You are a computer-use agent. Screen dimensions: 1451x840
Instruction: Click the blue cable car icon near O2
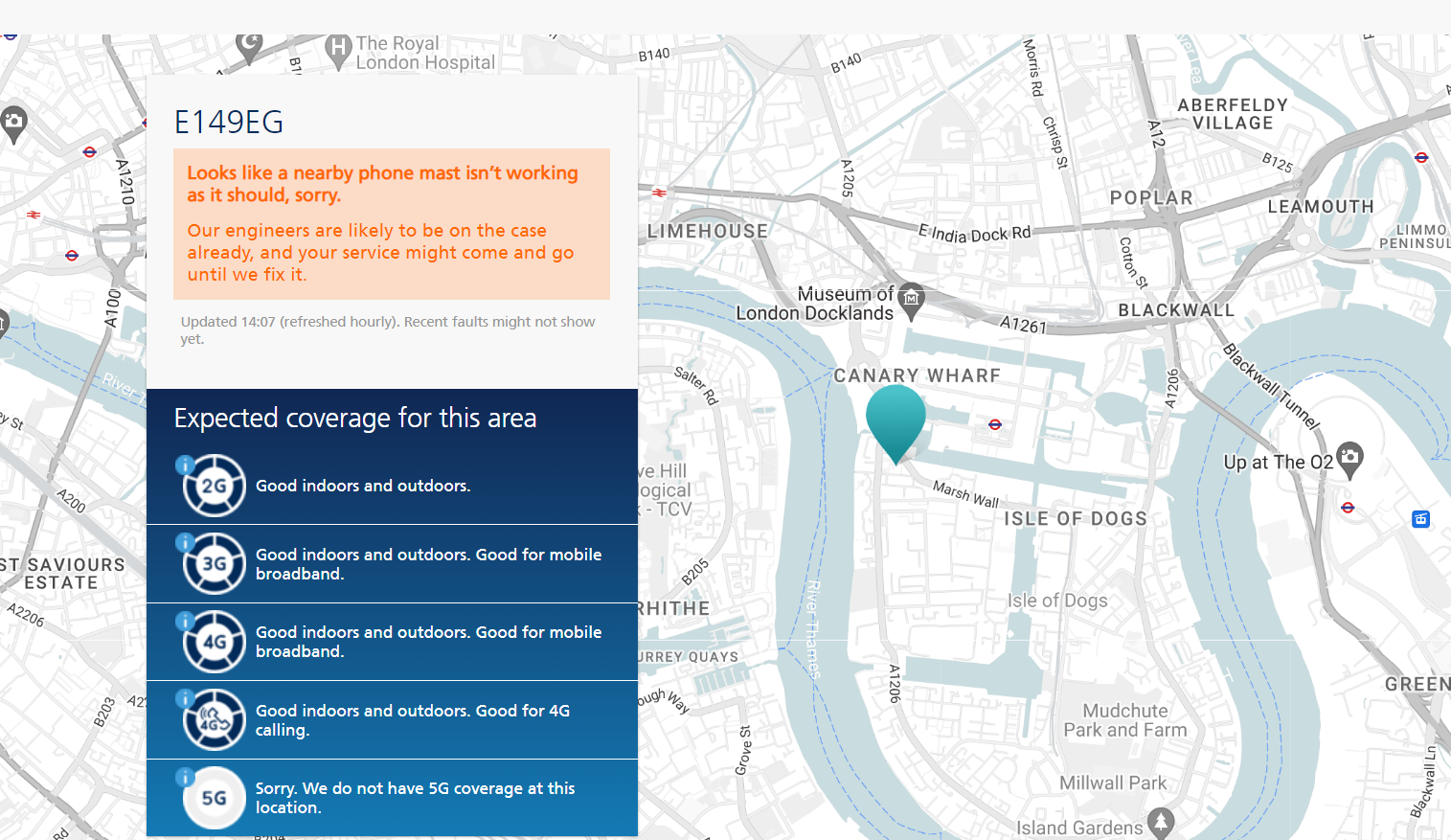pos(1420,519)
